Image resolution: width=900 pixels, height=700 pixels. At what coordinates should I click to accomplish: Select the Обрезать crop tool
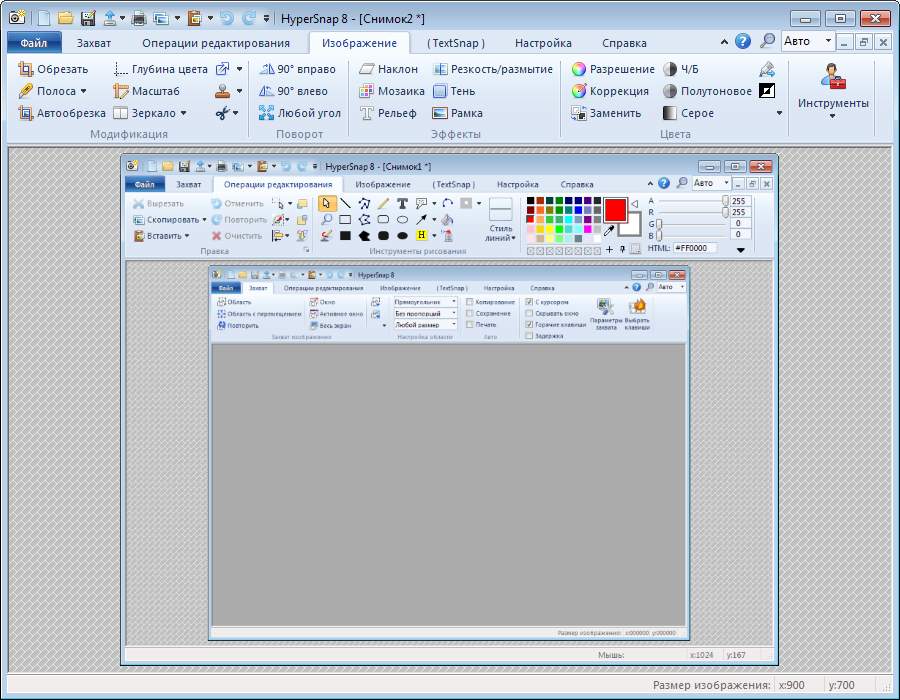pyautogui.click(x=55, y=69)
